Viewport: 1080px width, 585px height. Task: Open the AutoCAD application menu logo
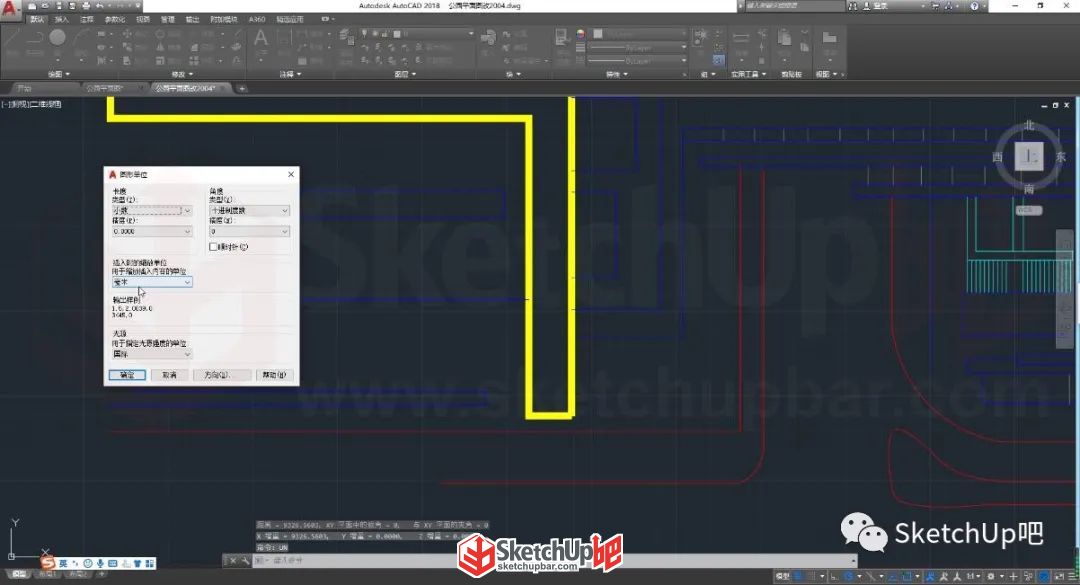pos(10,10)
